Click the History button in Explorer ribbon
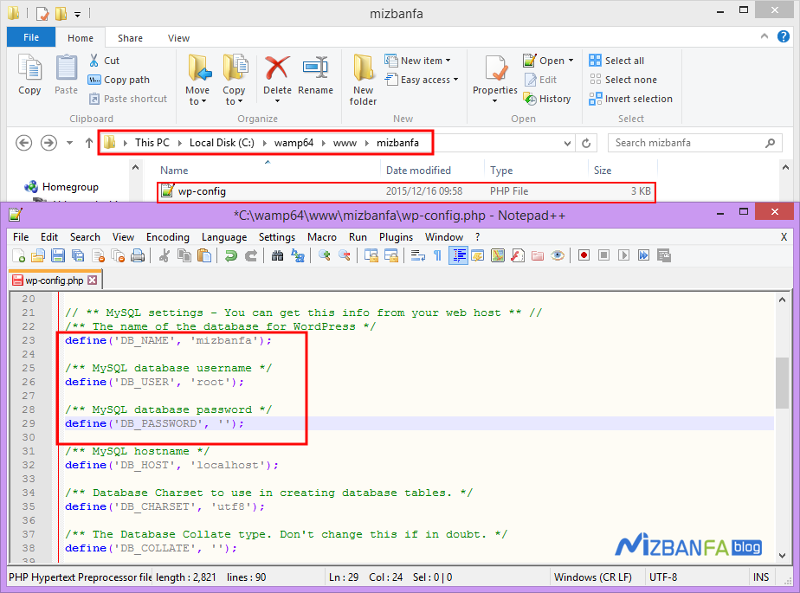Image resolution: width=800 pixels, height=593 pixels. click(547, 99)
